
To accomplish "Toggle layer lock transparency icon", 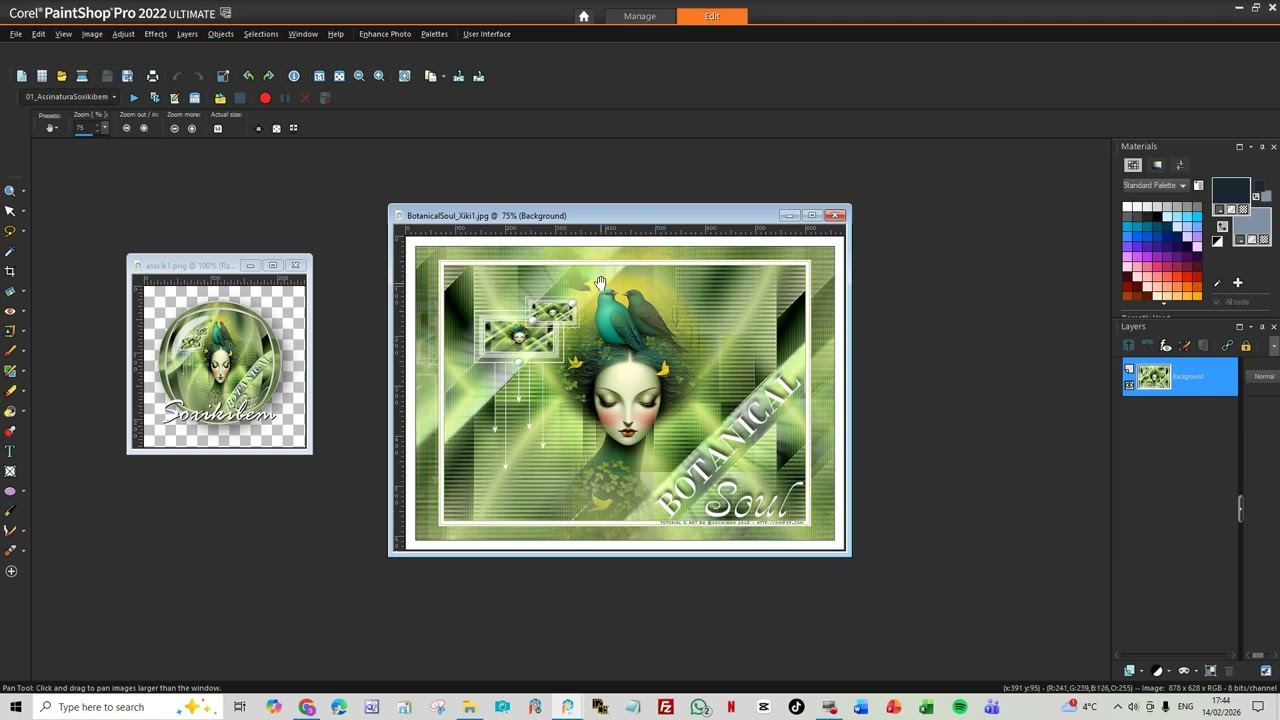I will click(1246, 346).
